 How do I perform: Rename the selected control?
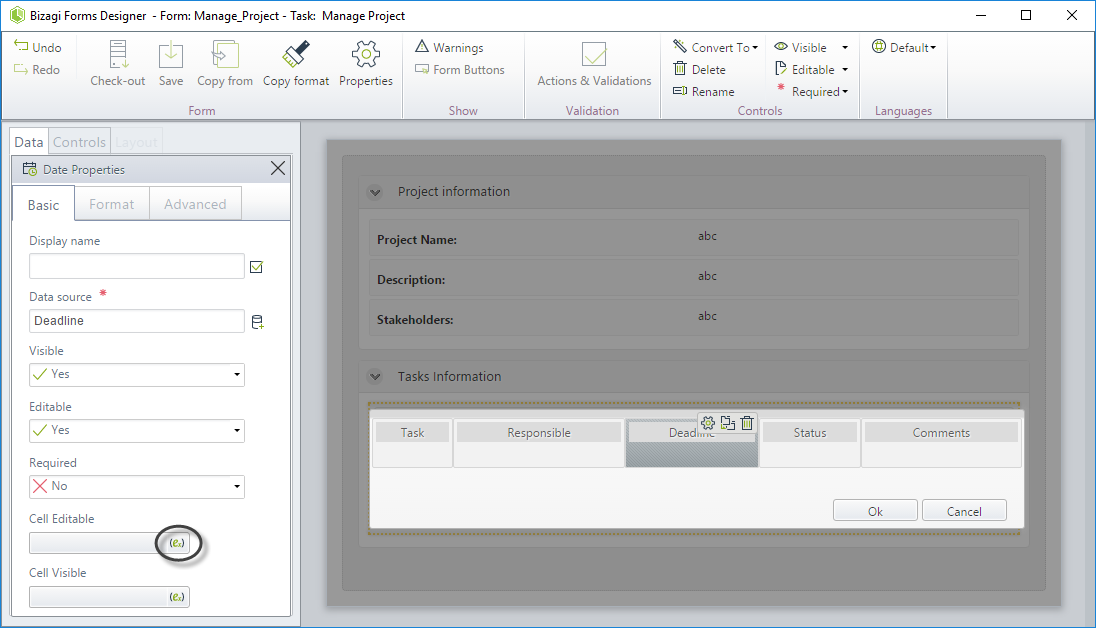[703, 92]
